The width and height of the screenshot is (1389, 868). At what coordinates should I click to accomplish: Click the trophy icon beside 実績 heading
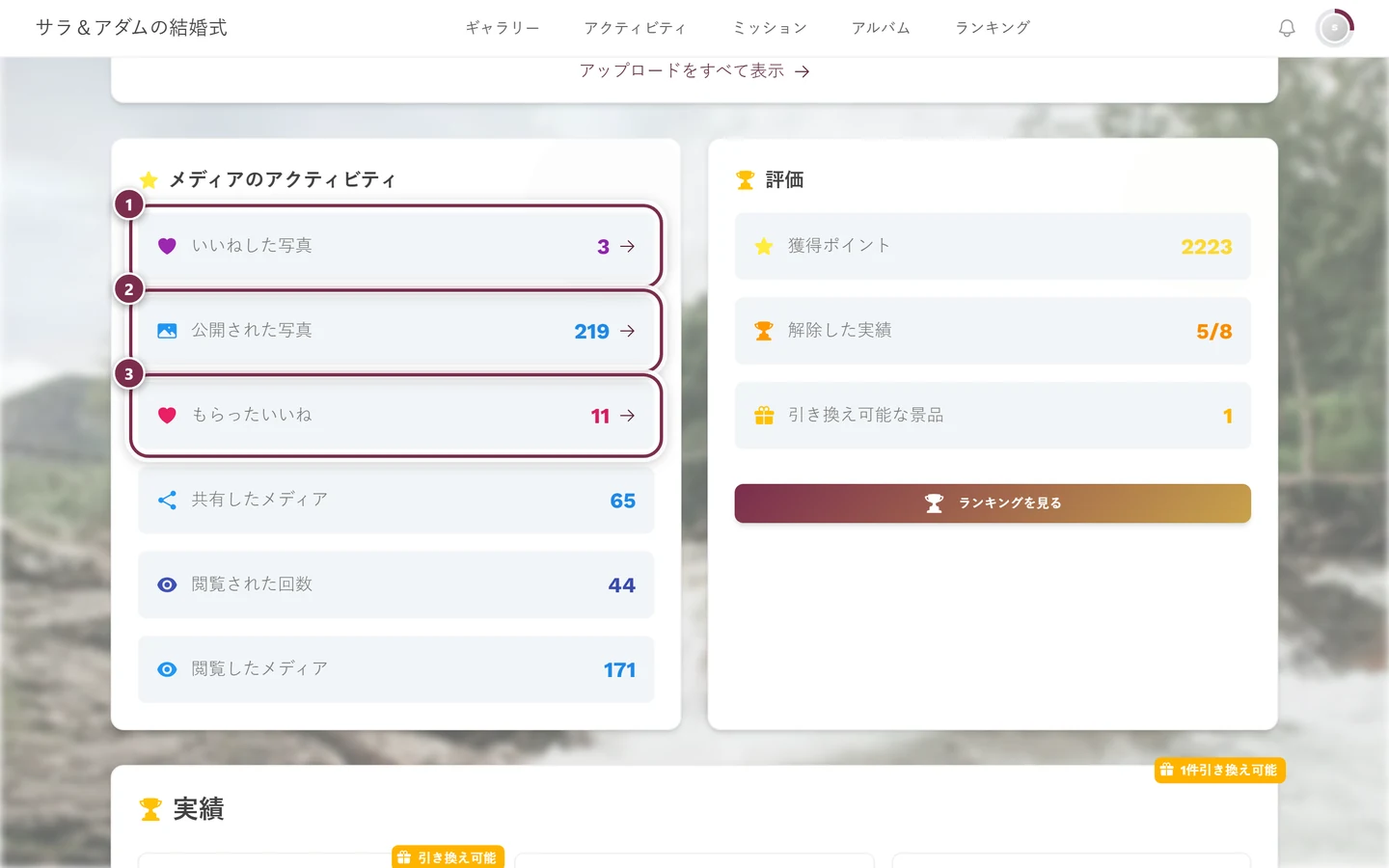150,809
